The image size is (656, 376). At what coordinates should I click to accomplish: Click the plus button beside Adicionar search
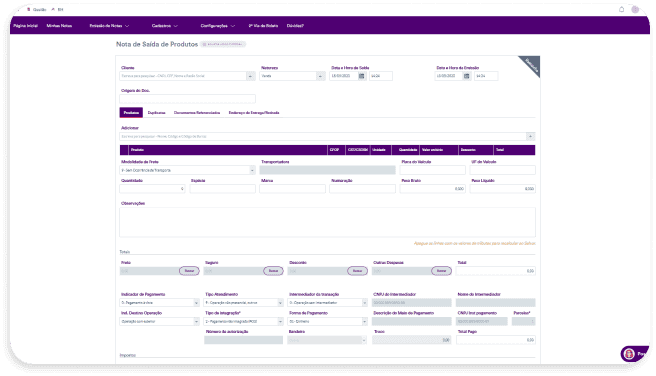point(530,136)
